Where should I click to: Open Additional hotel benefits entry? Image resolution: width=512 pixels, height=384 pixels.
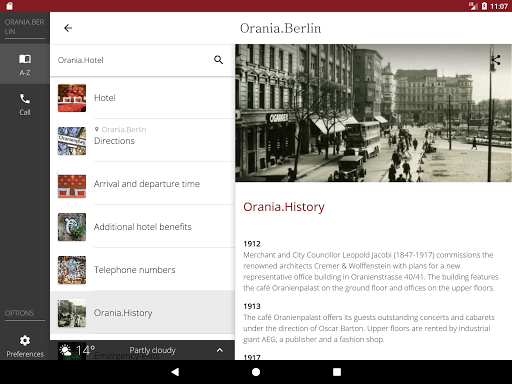pyautogui.click(x=143, y=227)
